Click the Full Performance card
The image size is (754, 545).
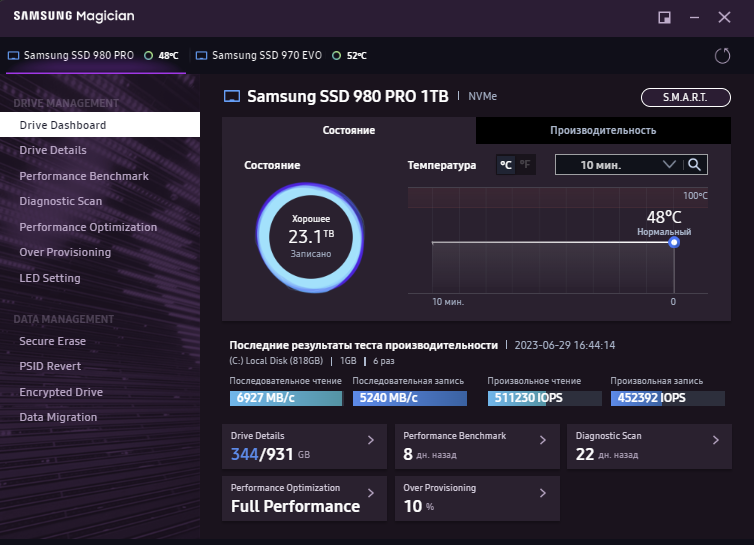[304, 498]
